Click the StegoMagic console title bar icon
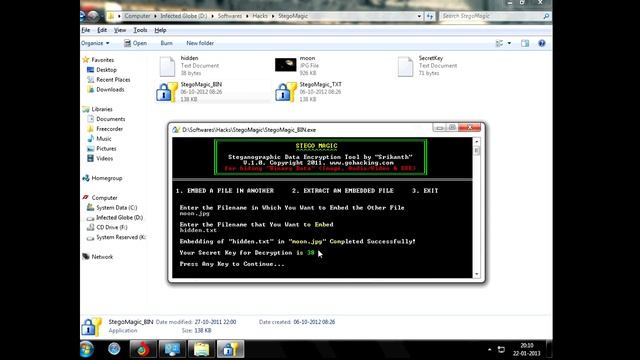Viewport: 640px width, 360px height. click(x=176, y=130)
